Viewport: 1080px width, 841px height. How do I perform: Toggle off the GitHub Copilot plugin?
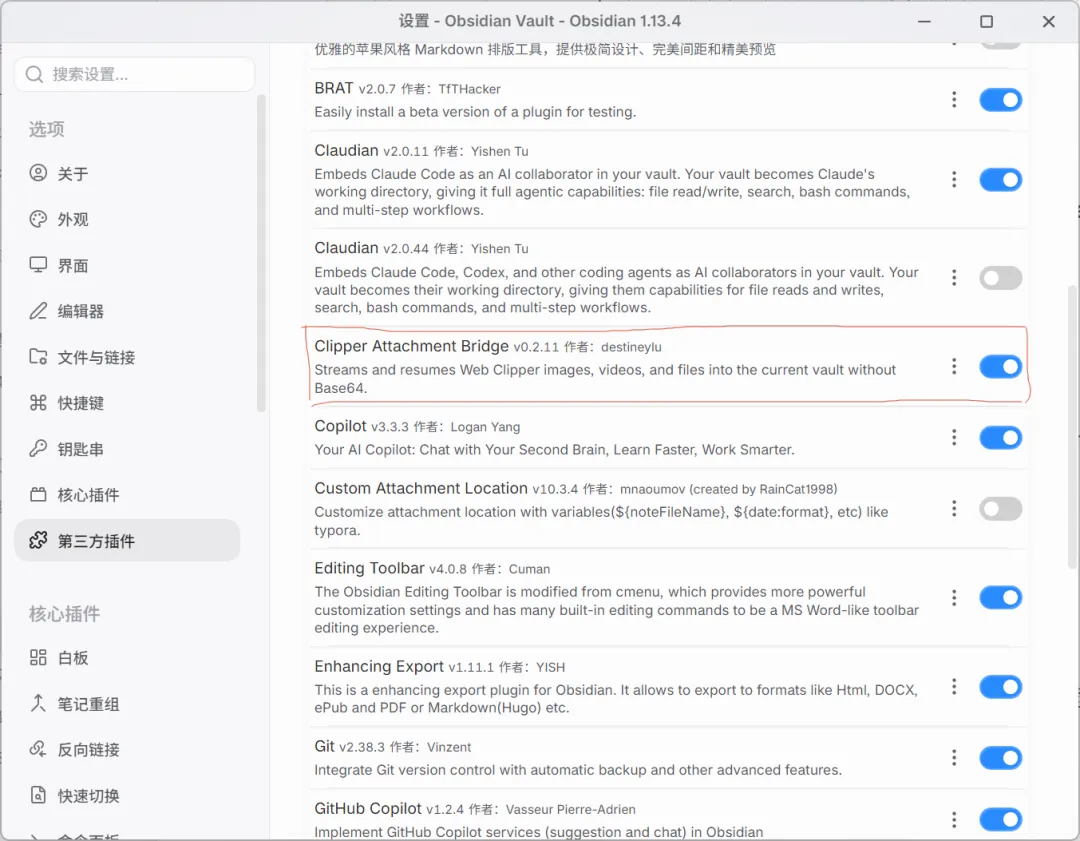pos(1000,820)
